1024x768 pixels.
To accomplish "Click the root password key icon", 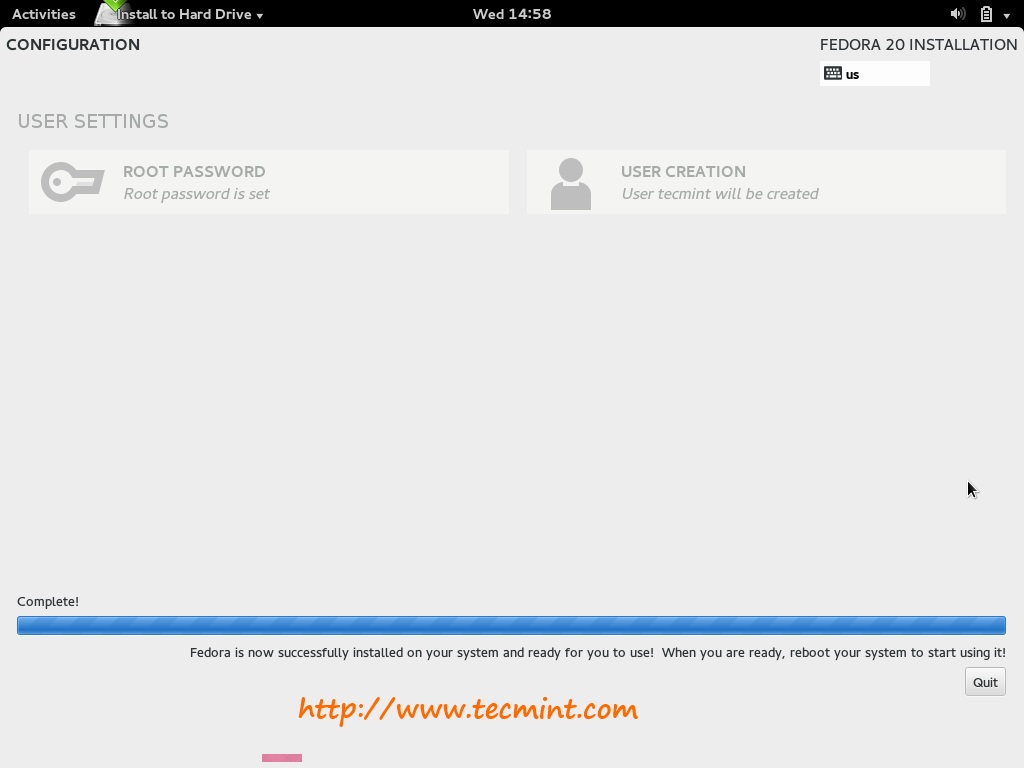I will click(x=72, y=182).
